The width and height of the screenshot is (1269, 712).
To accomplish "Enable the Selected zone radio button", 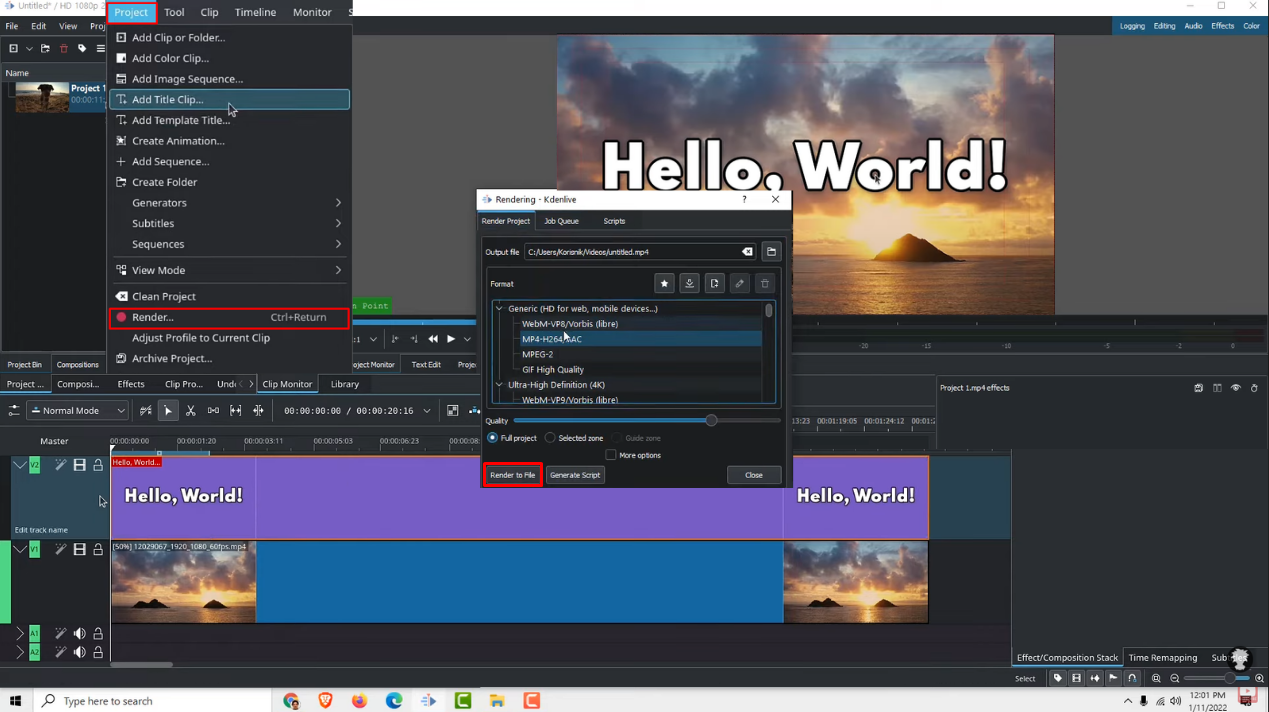I will 550,438.
